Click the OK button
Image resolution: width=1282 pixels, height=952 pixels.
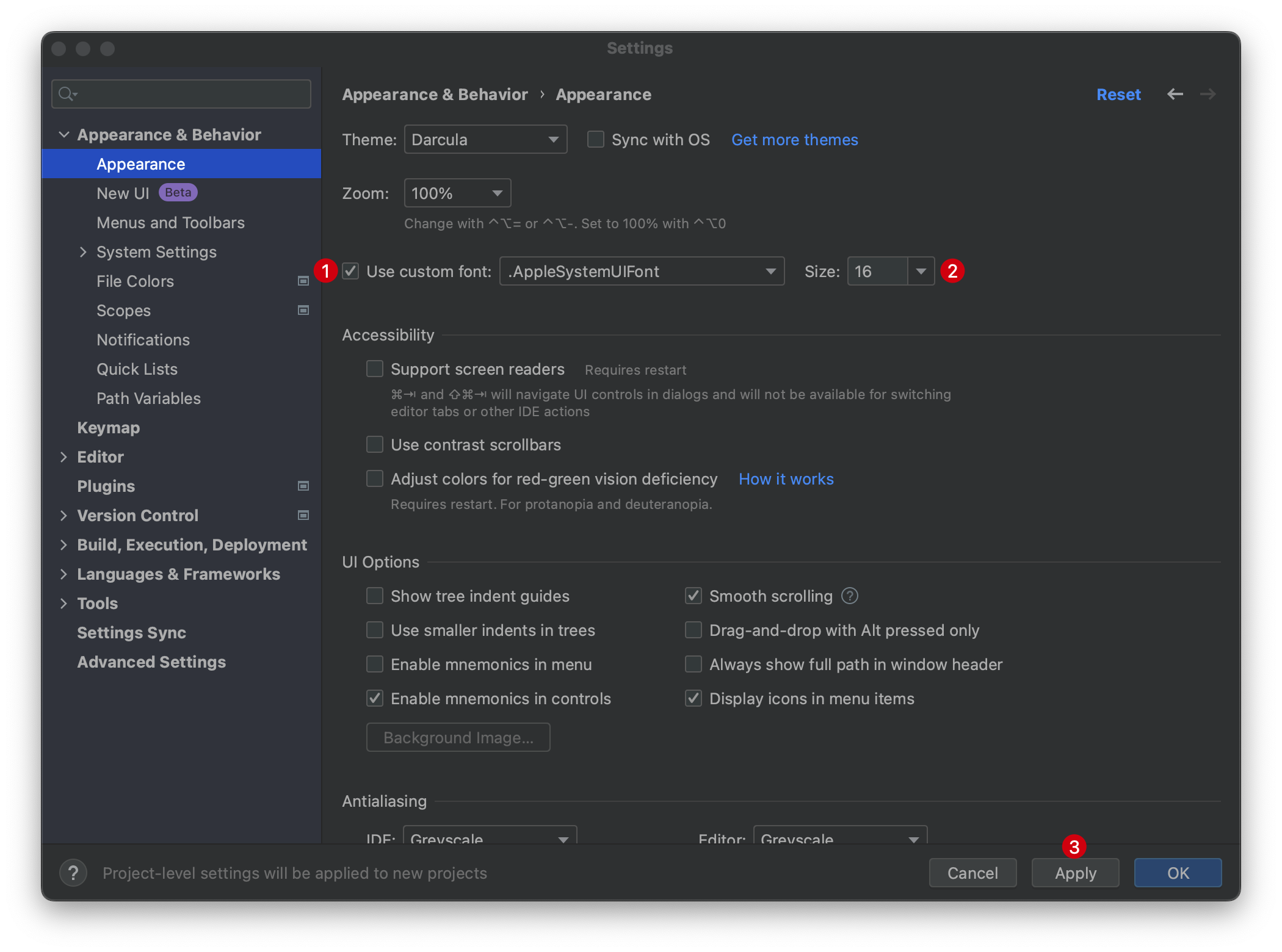coord(1178,873)
